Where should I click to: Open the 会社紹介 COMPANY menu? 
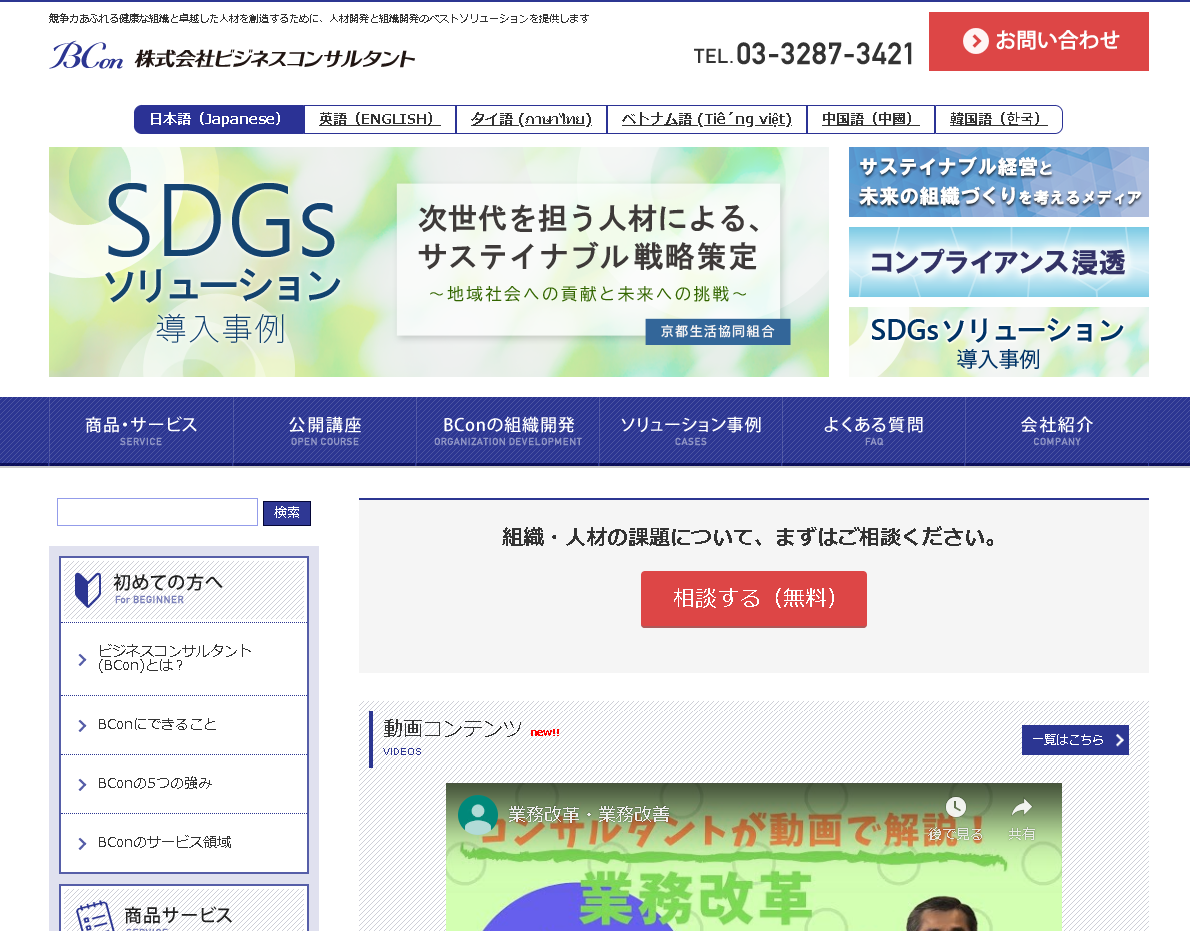click(x=1057, y=430)
